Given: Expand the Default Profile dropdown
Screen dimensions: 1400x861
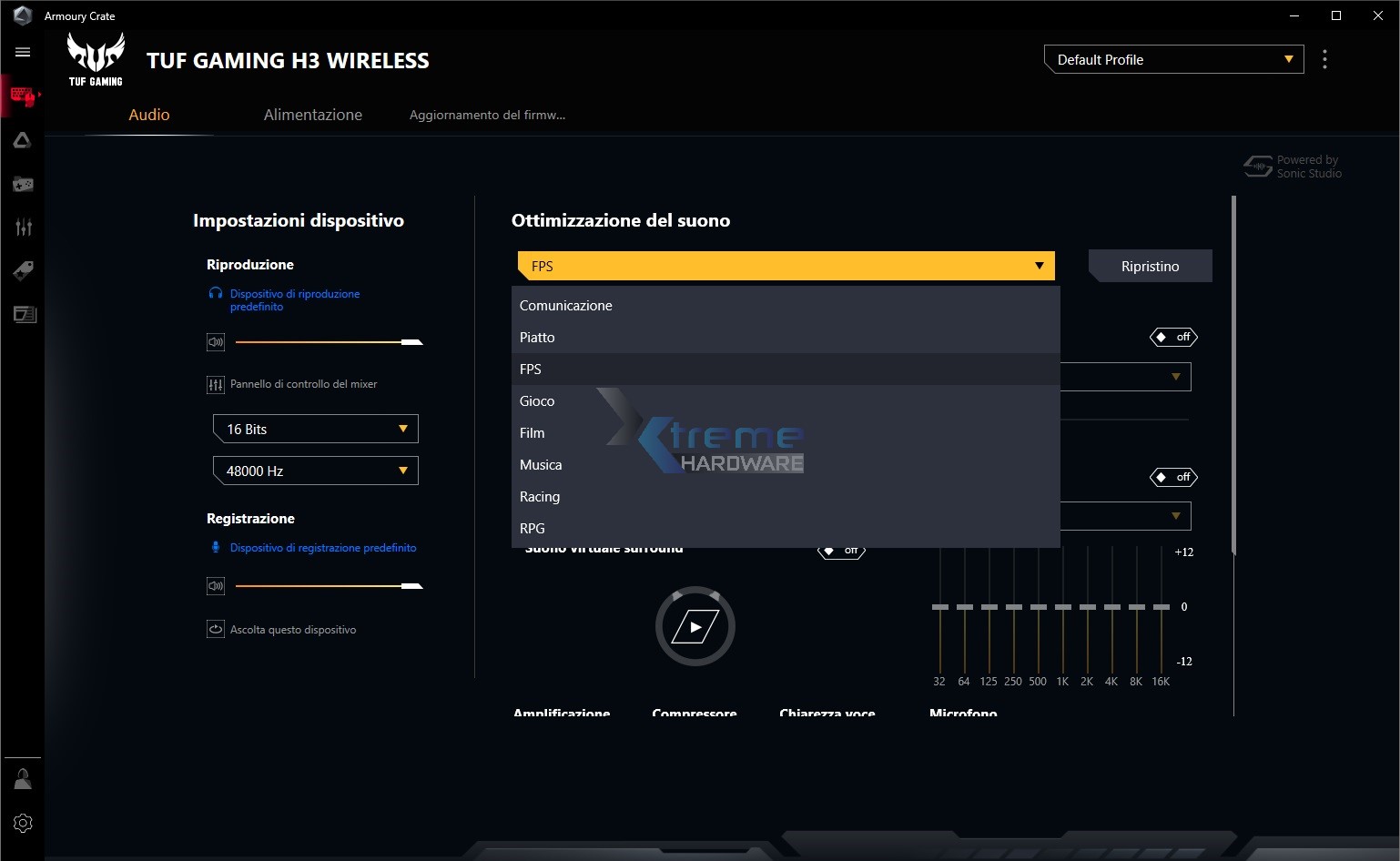Looking at the screenshot, I should point(1173,60).
